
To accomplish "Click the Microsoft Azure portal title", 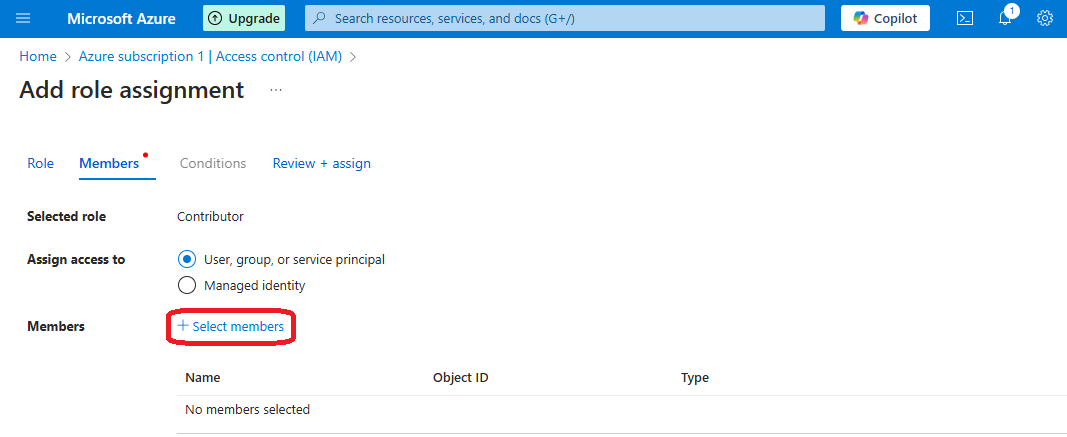I will (x=121, y=18).
